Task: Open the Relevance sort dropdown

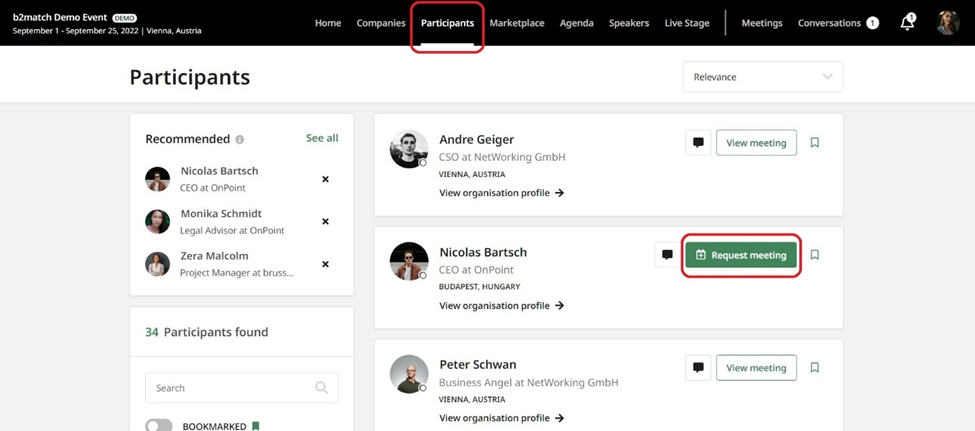Action: (x=762, y=77)
